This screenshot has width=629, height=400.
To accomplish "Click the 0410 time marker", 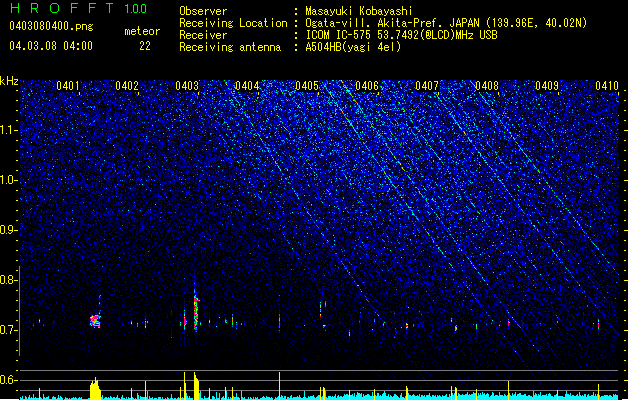I will 607,86.
